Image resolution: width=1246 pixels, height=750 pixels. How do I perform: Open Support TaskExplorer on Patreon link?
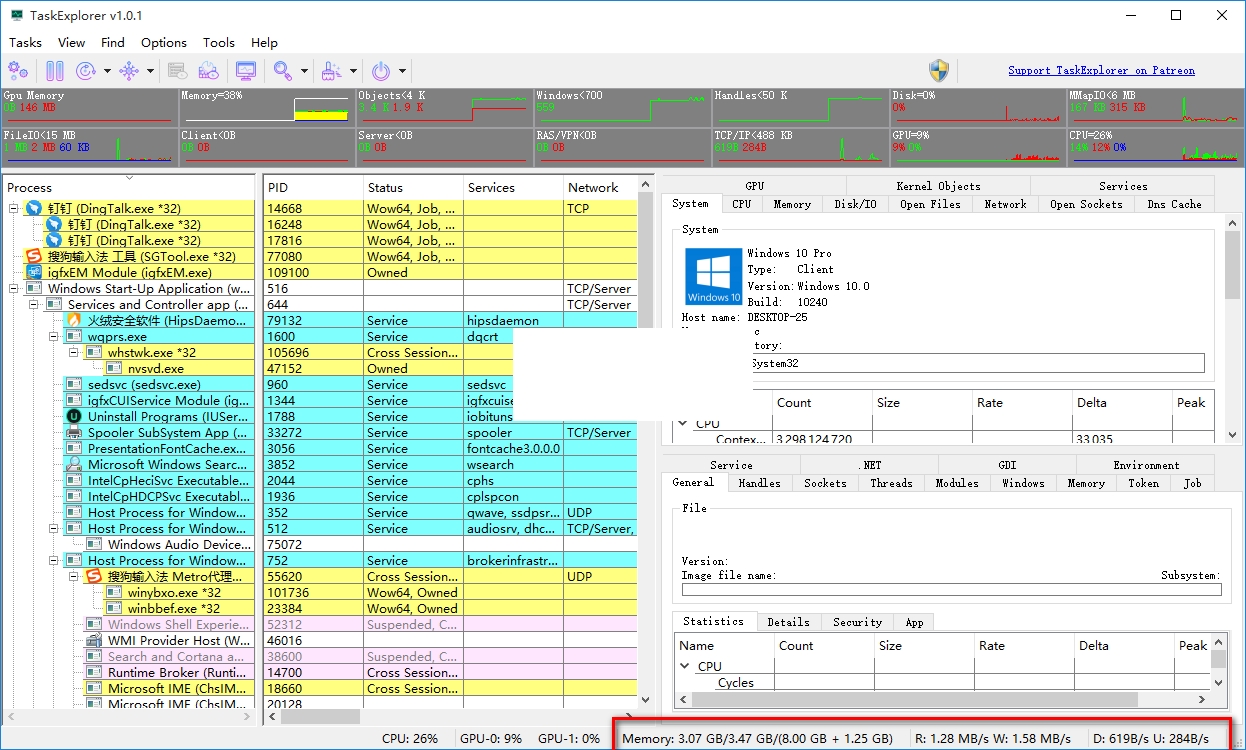coord(1101,70)
